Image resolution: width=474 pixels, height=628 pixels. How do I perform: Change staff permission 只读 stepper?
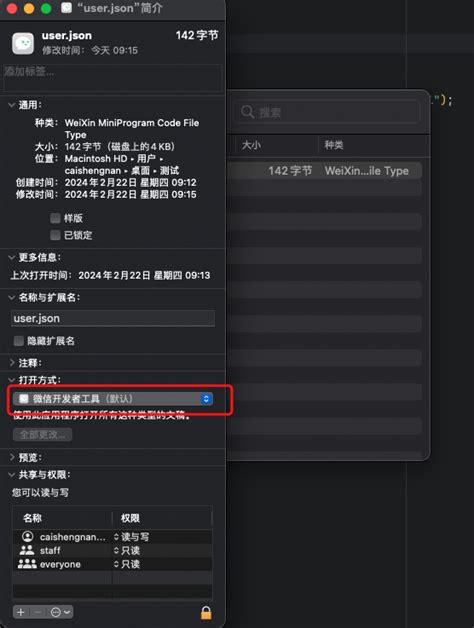click(116, 550)
